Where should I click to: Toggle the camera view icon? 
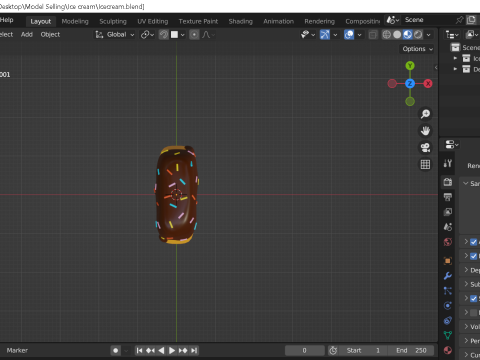[425, 147]
